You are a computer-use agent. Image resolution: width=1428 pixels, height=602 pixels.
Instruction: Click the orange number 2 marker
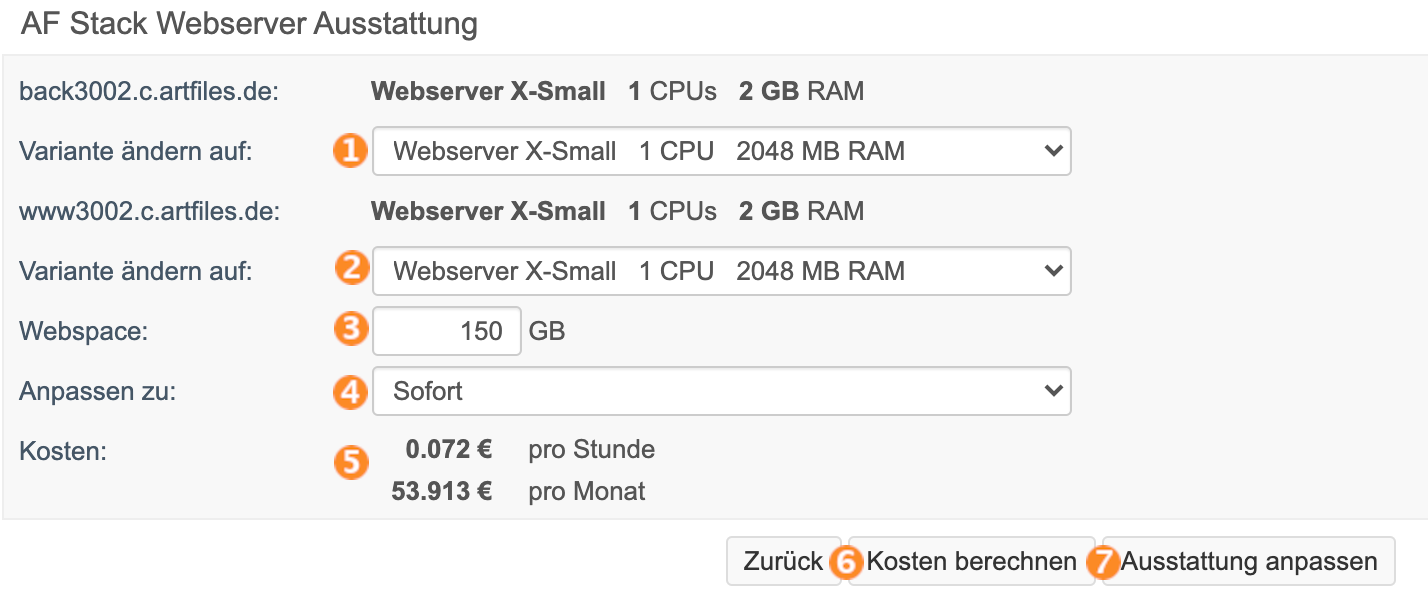pos(350,268)
